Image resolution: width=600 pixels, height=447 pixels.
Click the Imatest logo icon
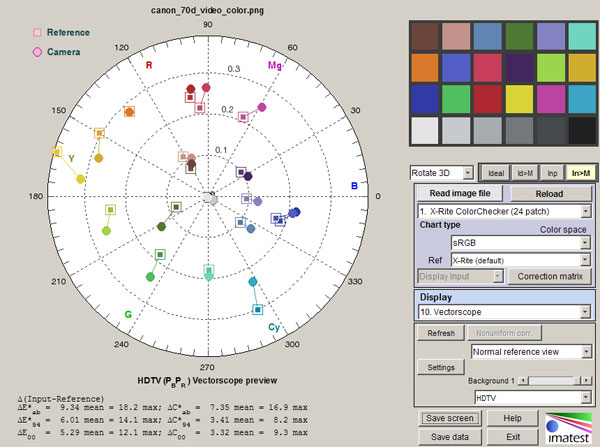coord(568,428)
